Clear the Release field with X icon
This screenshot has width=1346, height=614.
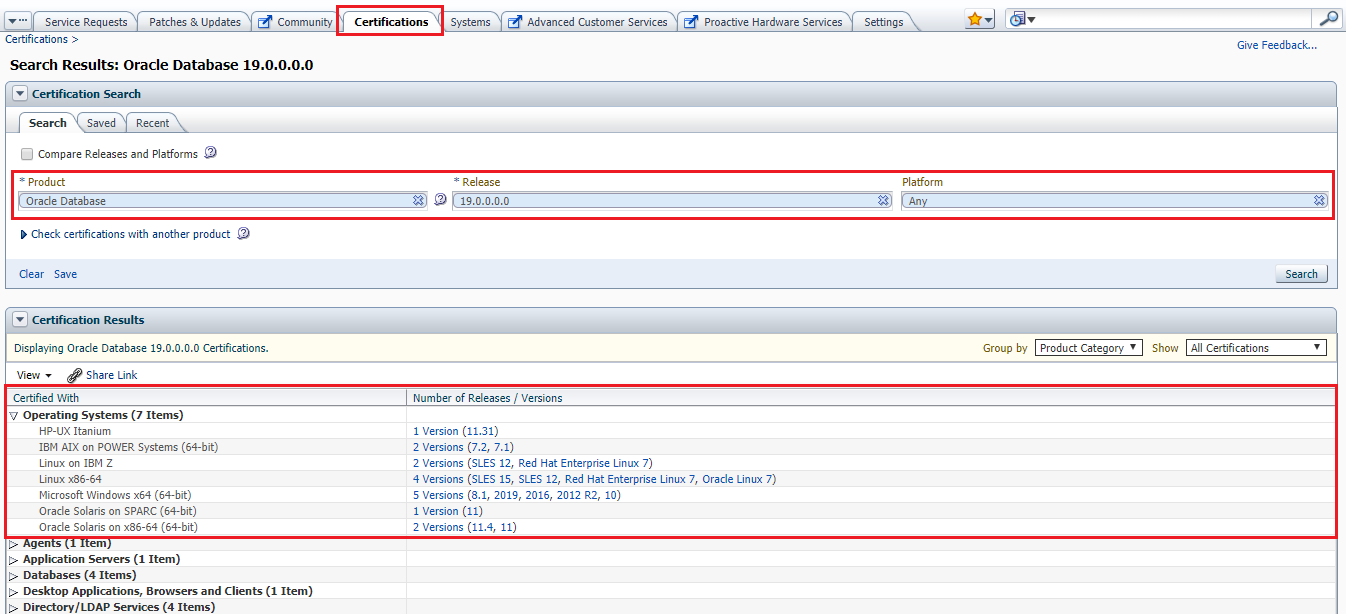(884, 201)
